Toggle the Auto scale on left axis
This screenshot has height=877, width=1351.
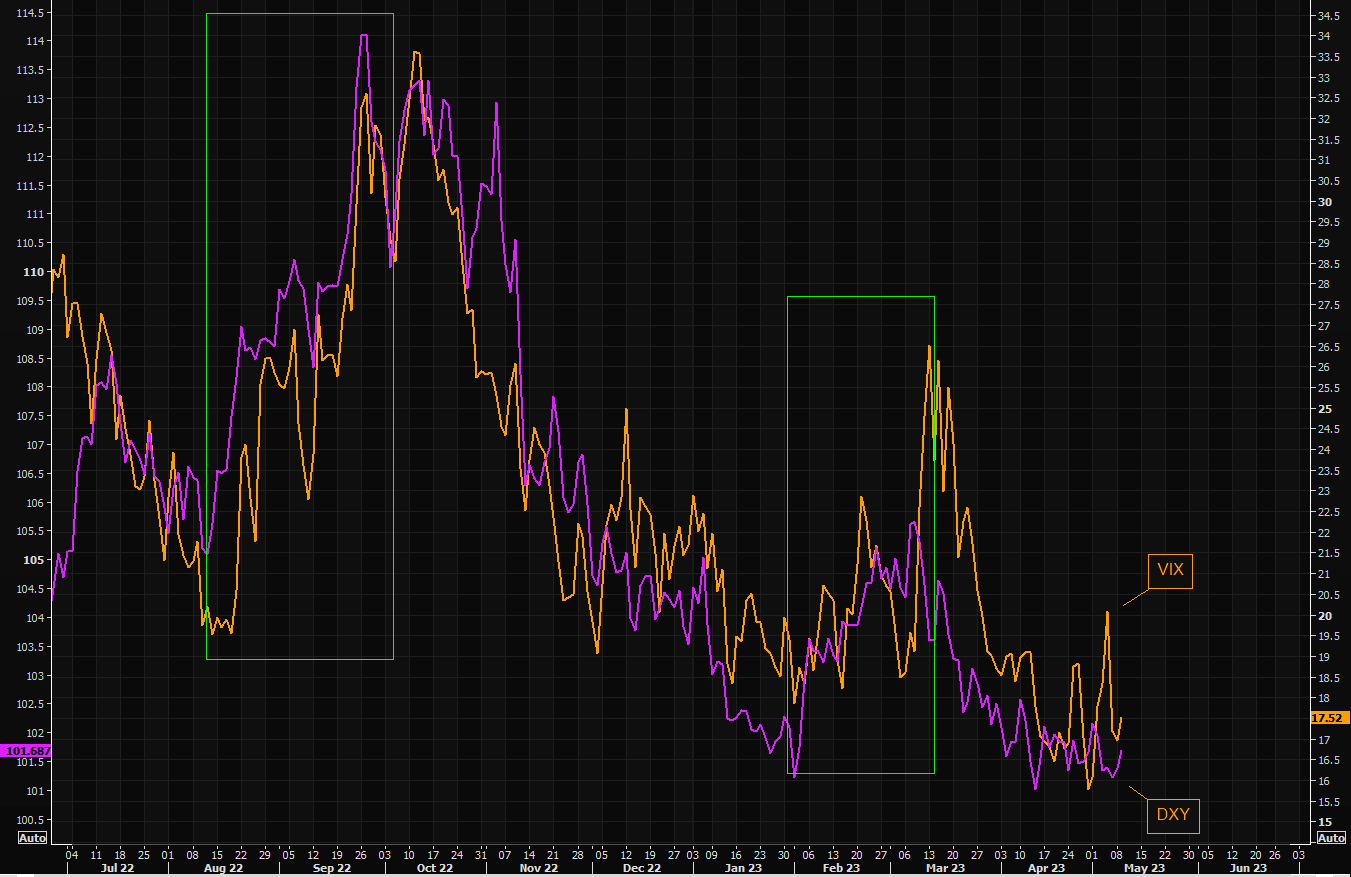32,838
